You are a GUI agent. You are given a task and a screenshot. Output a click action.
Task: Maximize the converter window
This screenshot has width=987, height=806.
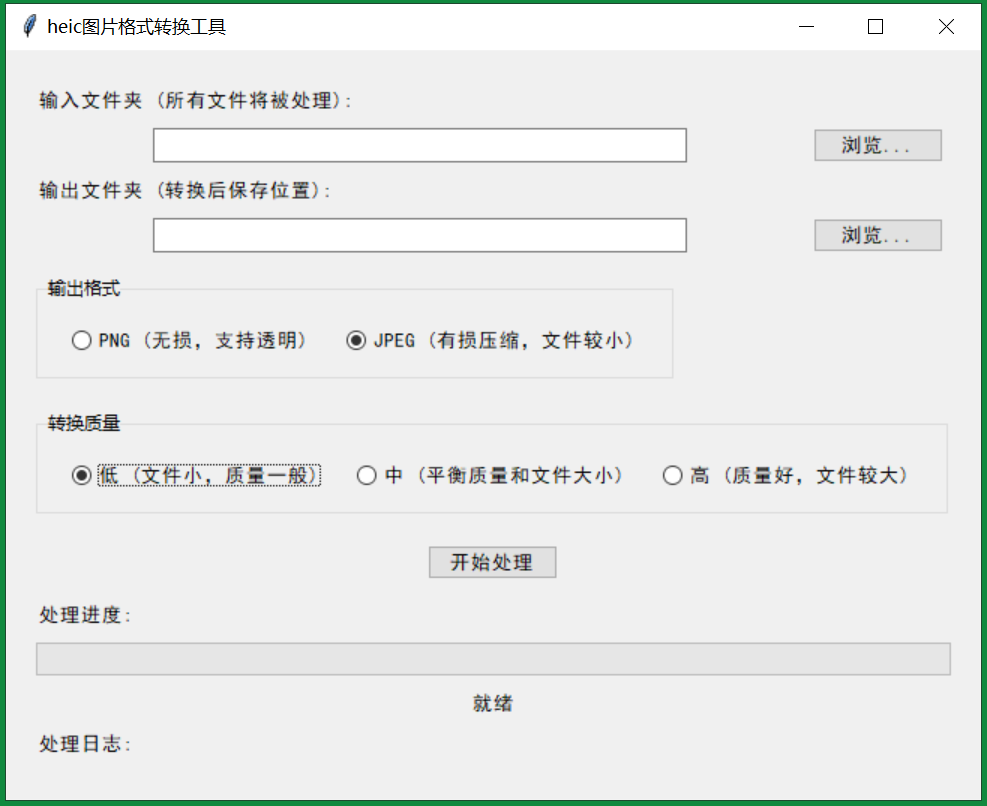point(875,26)
